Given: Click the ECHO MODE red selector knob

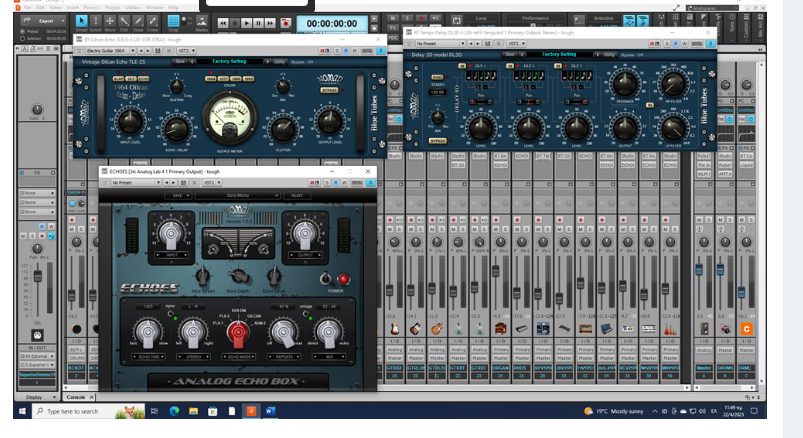Looking at the screenshot, I should [238, 333].
